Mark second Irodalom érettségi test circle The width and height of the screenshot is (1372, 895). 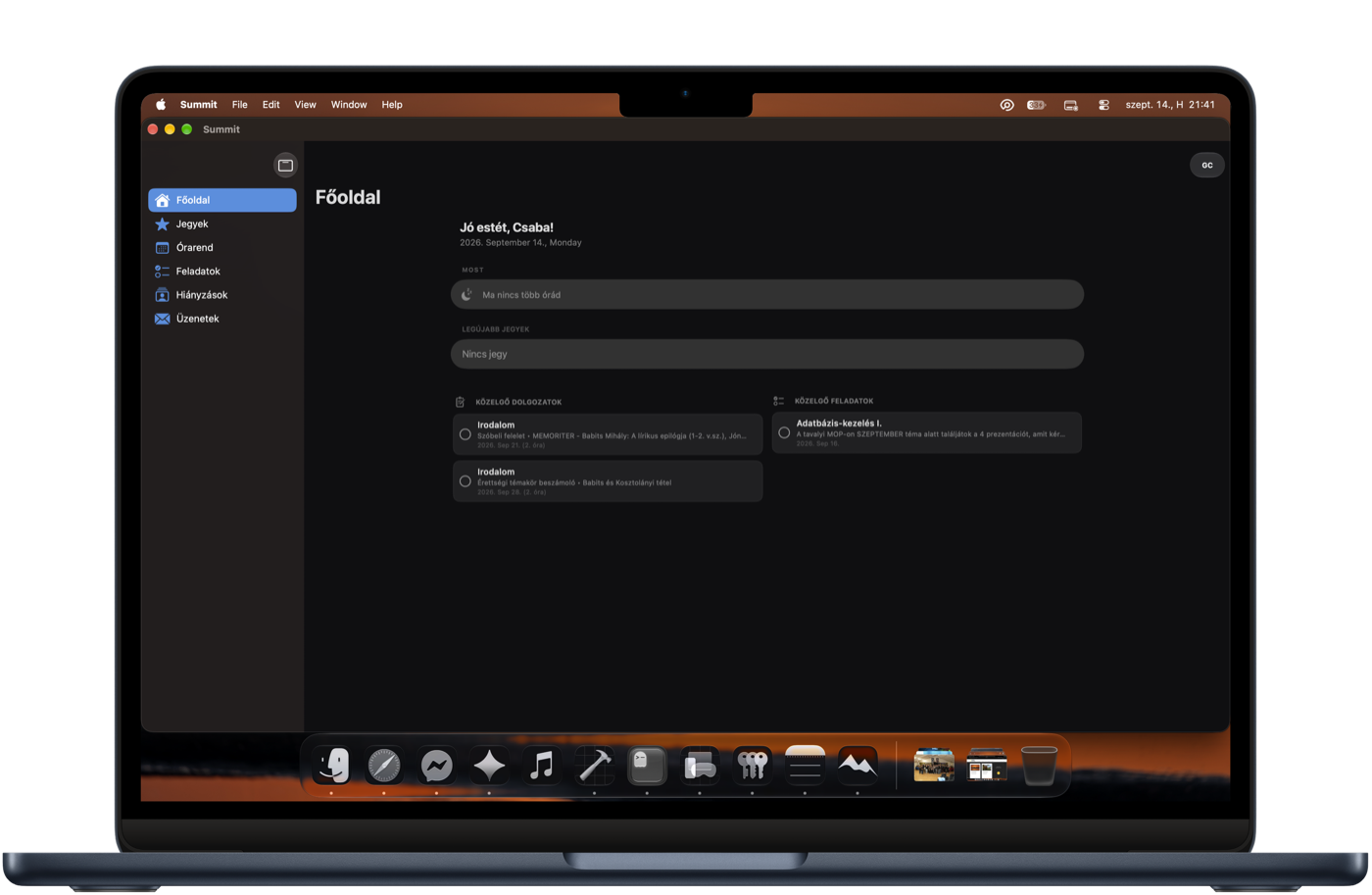click(x=465, y=481)
